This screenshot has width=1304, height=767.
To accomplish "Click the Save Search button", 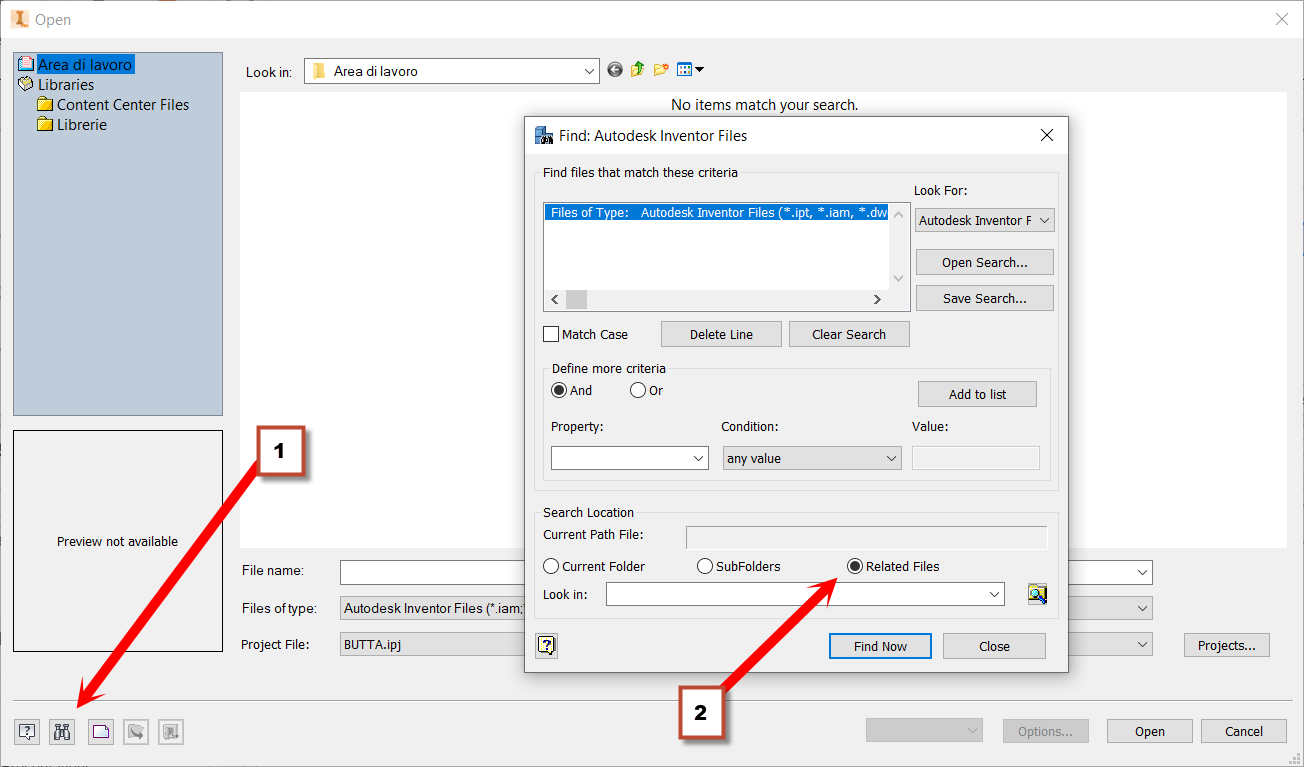I will (984, 297).
